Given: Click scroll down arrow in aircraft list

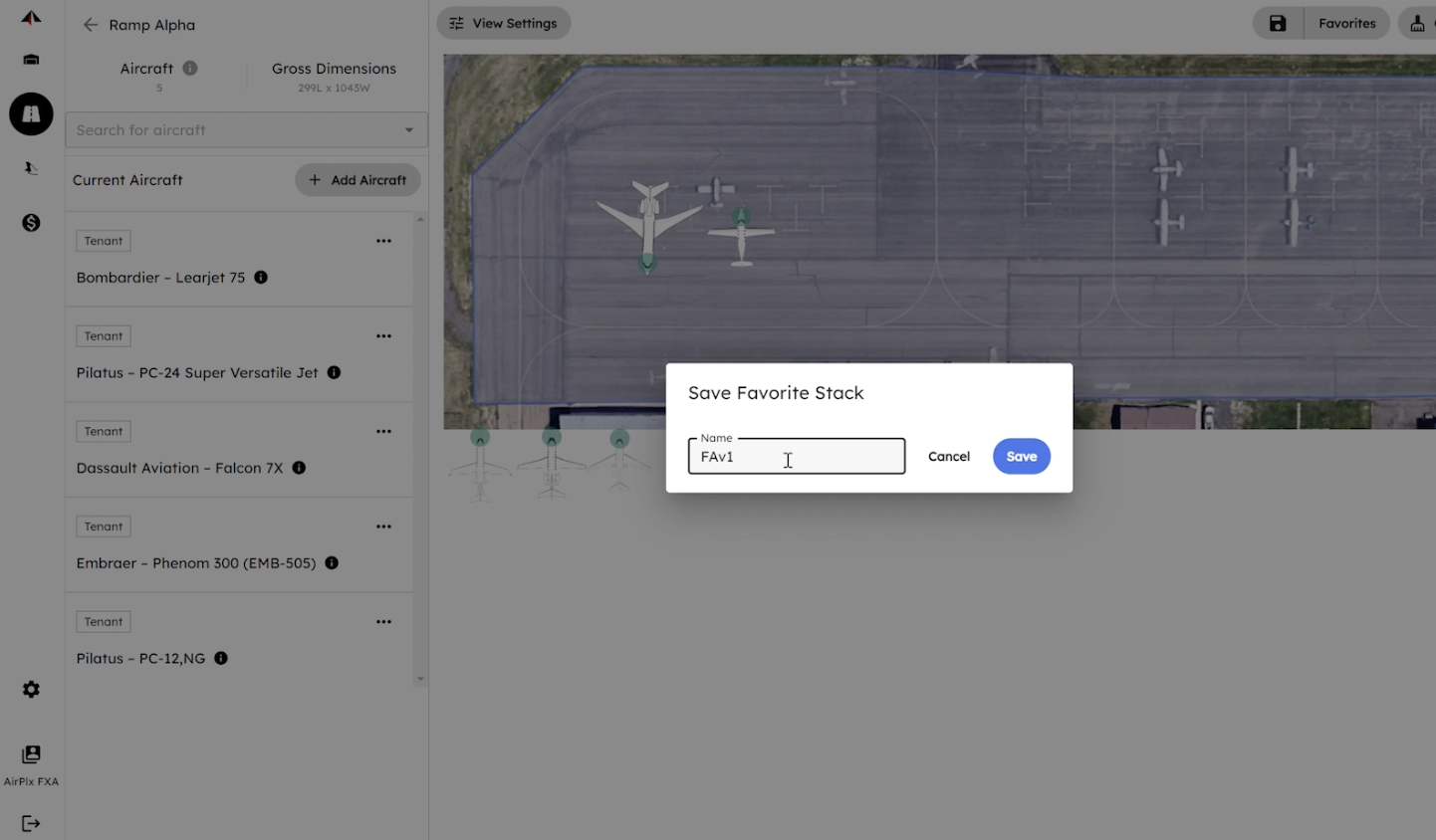Looking at the screenshot, I should pyautogui.click(x=420, y=680).
